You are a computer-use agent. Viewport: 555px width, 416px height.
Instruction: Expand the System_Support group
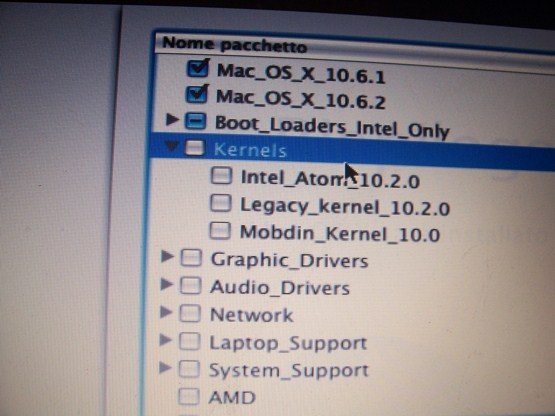pos(165,368)
